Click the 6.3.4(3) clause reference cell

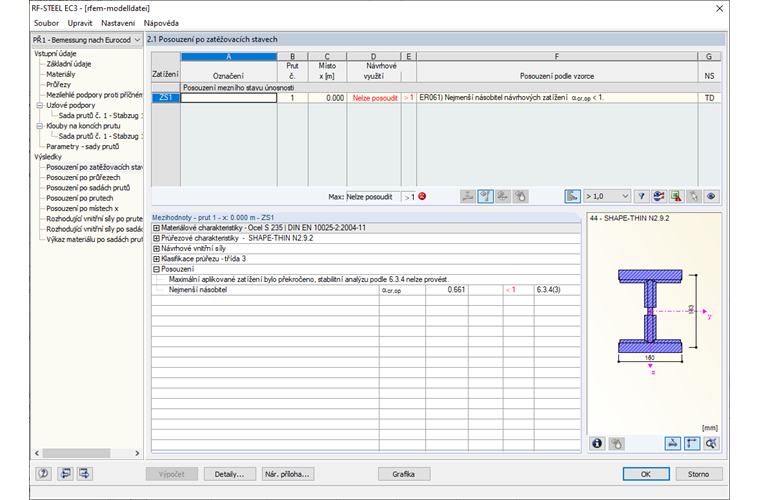click(x=557, y=290)
